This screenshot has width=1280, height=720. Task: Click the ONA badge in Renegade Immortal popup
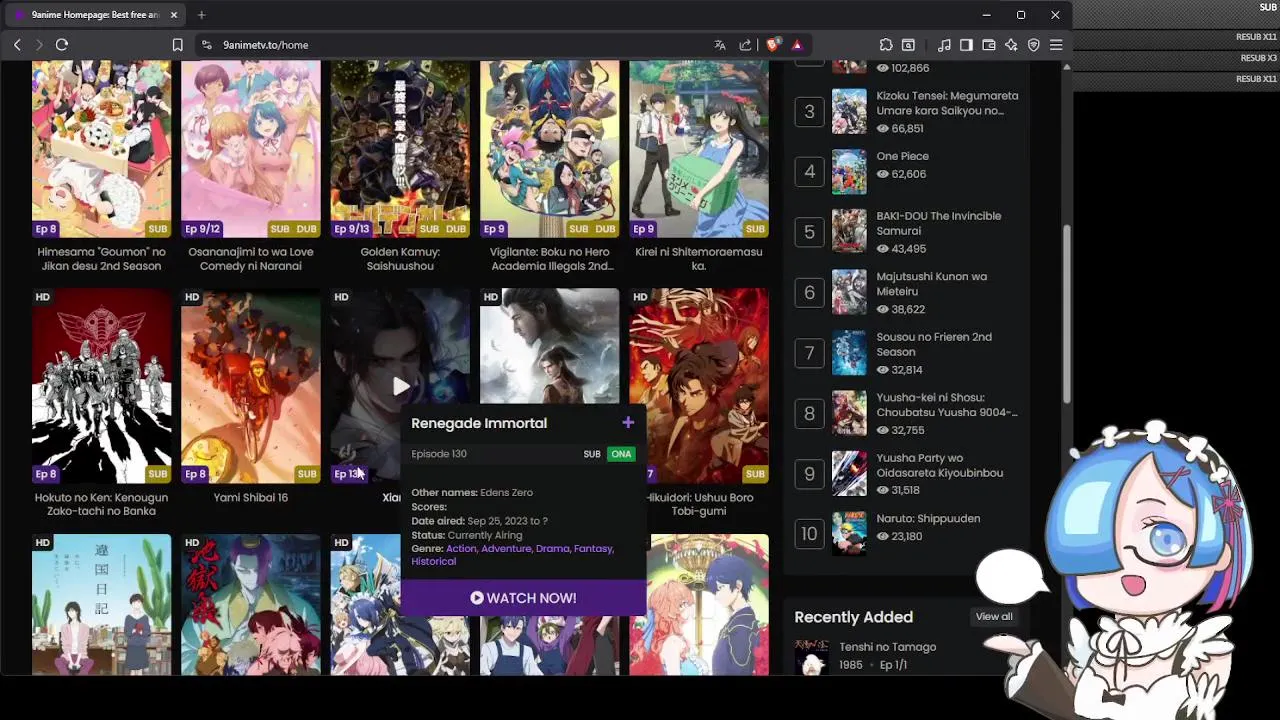point(621,454)
